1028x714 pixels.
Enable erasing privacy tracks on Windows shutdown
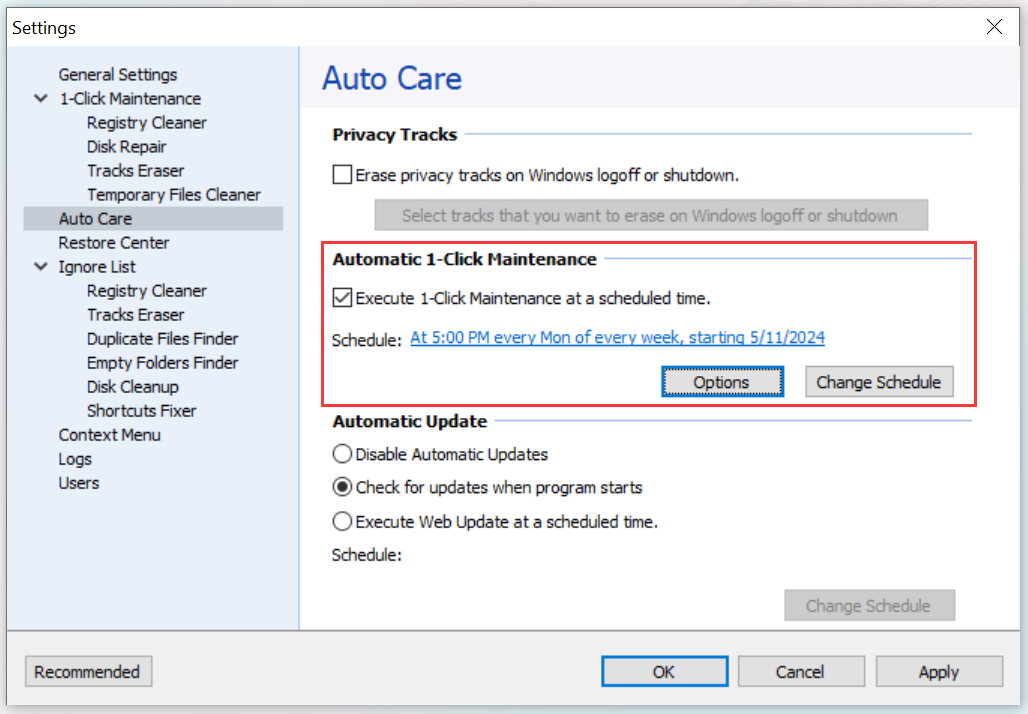point(341,174)
